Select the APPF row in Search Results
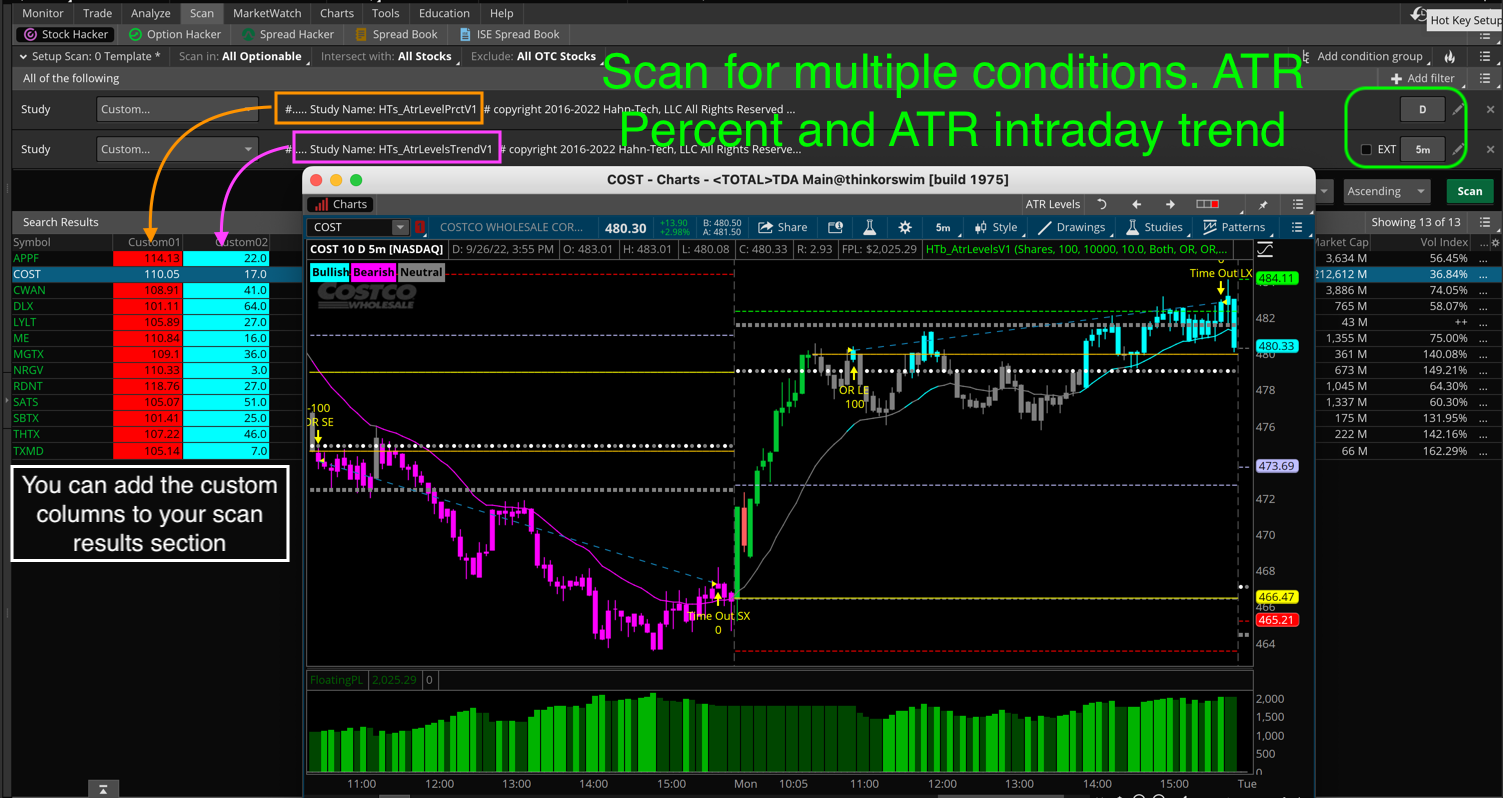 pyautogui.click(x=156, y=258)
